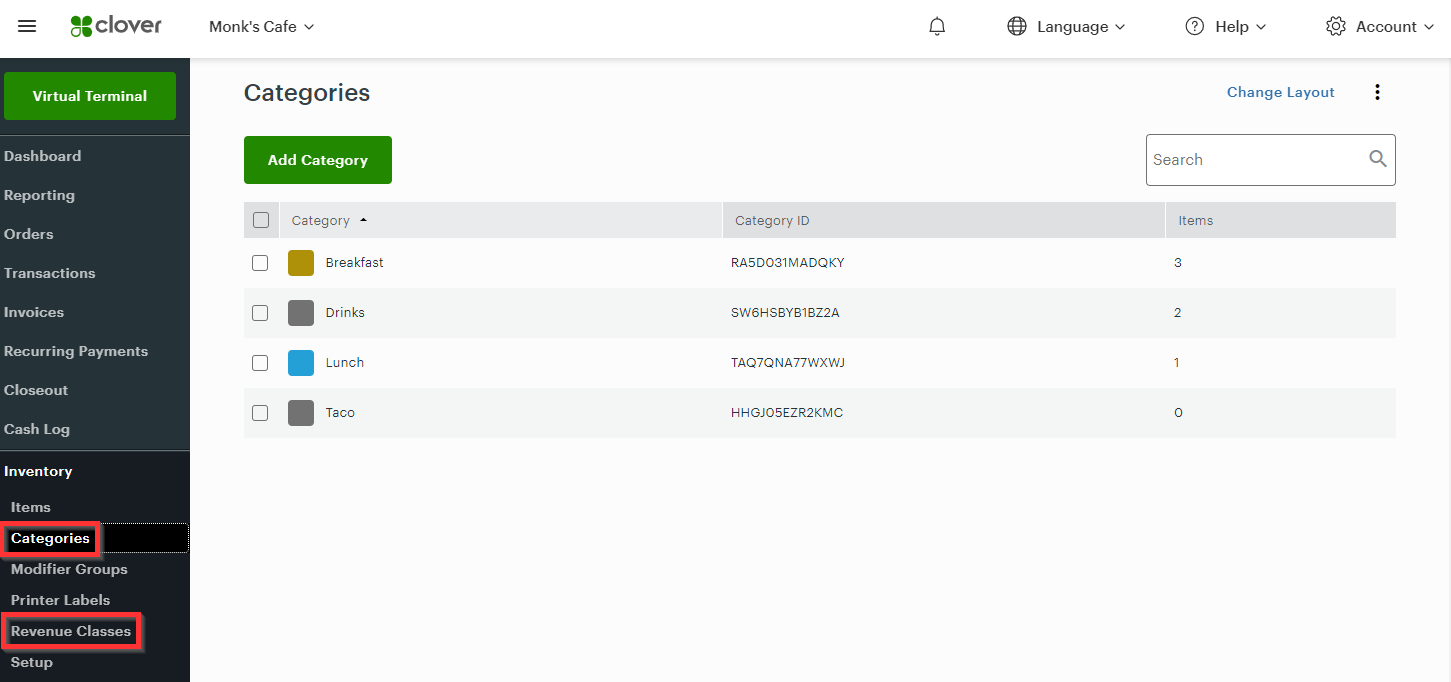Open the Help dropdown
The width and height of the screenshot is (1451, 682).
tap(1241, 27)
